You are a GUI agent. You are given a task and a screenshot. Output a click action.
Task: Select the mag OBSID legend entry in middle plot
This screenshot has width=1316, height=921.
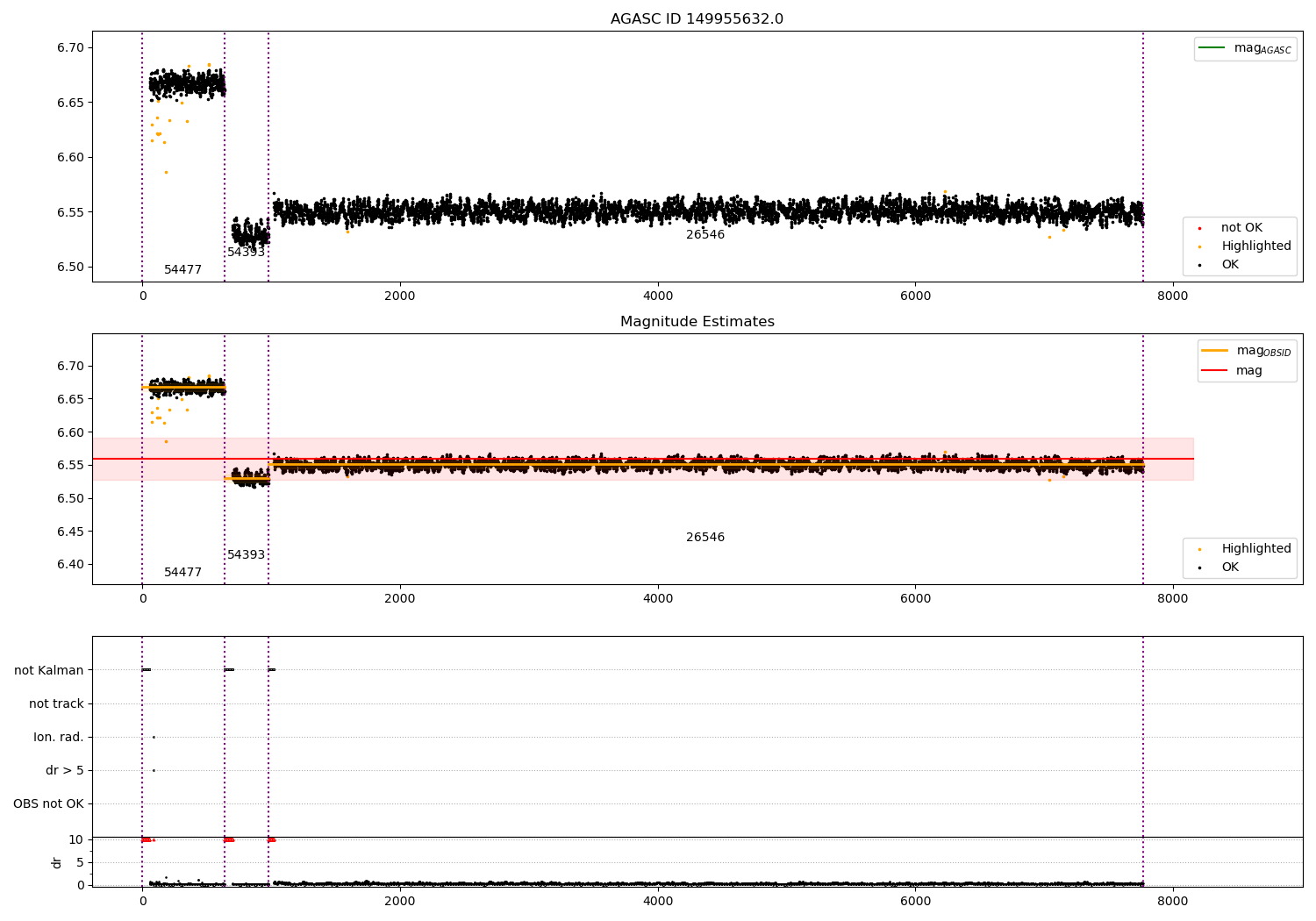coord(1247,351)
